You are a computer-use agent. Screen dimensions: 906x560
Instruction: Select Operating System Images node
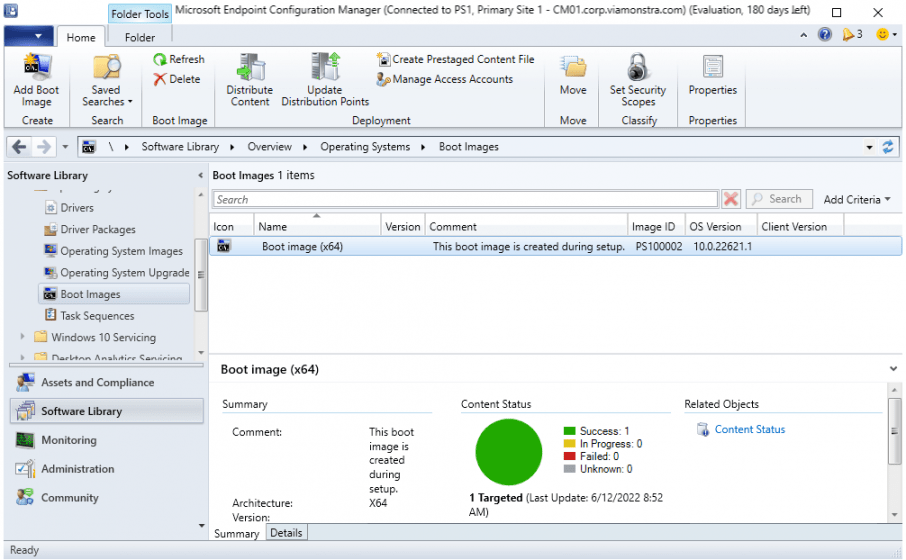121,251
